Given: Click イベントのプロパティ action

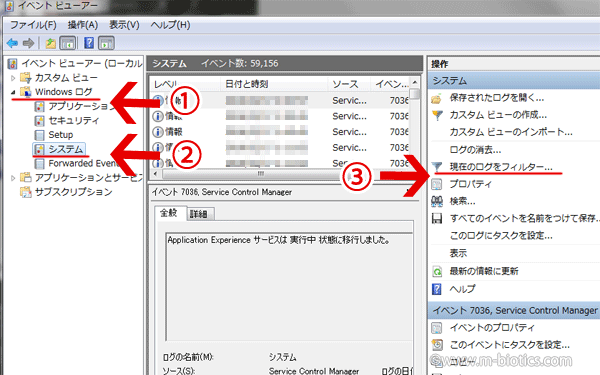Looking at the screenshot, I should pyautogui.click(x=492, y=328).
